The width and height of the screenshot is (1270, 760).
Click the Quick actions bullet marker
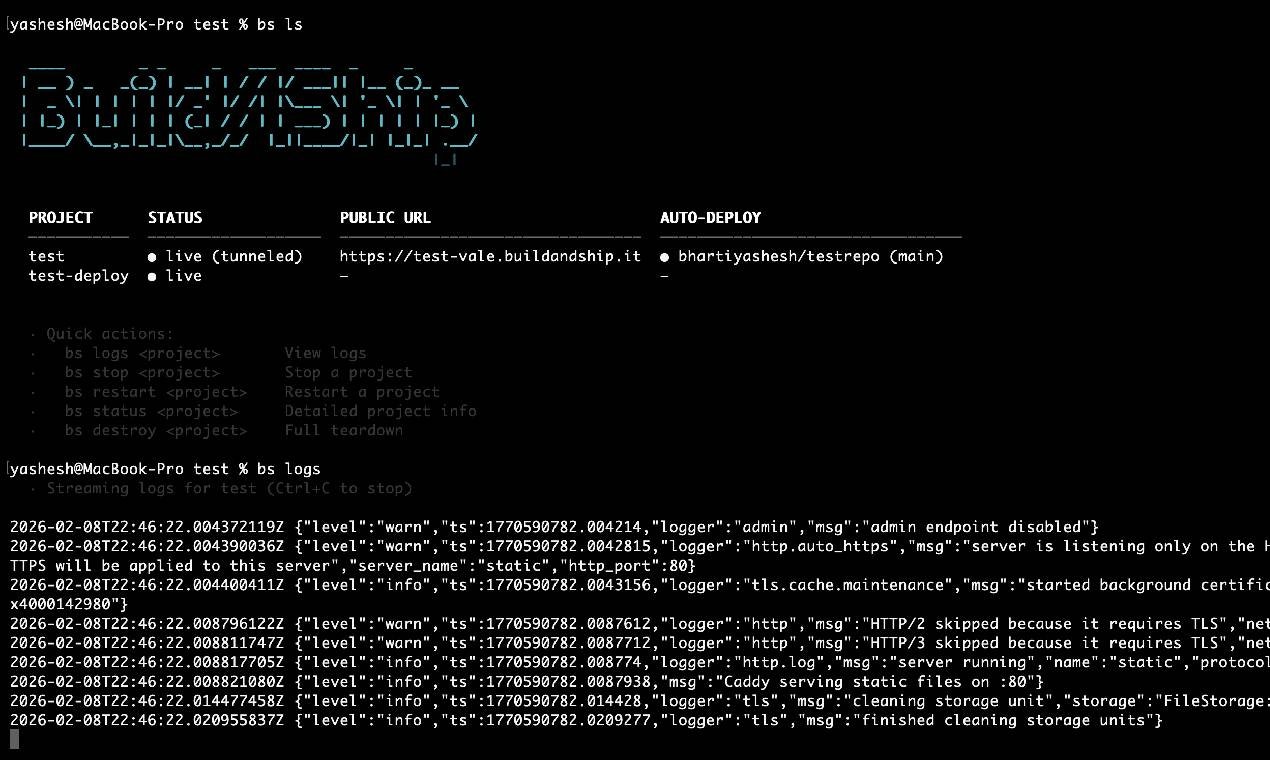[x=32, y=334]
